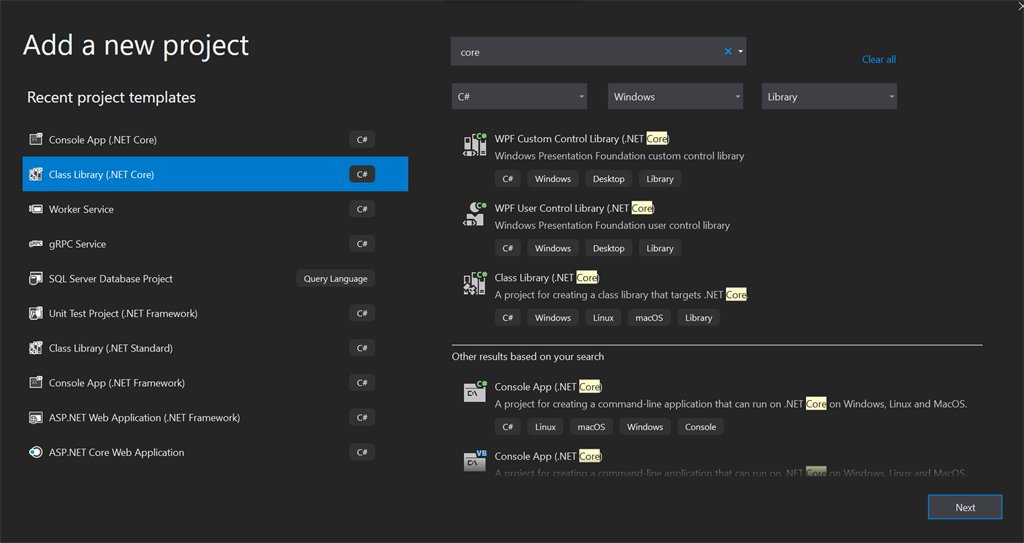
Task: Click the Linux tag under Class Library result
Action: pyautogui.click(x=603, y=318)
